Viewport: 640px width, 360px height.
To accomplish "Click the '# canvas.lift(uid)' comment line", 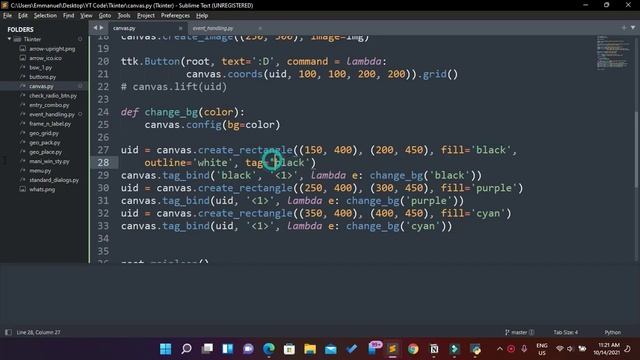I will tap(173, 87).
